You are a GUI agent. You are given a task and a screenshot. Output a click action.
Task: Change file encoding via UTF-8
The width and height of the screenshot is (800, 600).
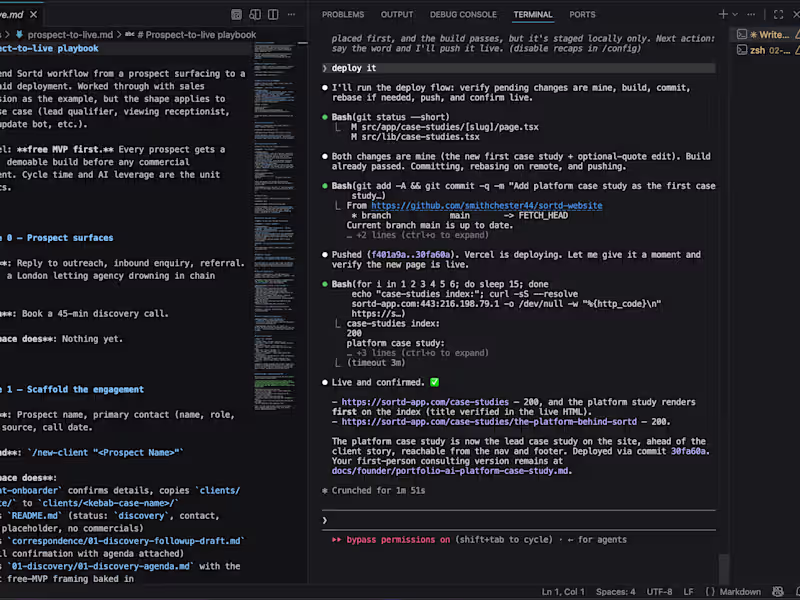pos(659,592)
